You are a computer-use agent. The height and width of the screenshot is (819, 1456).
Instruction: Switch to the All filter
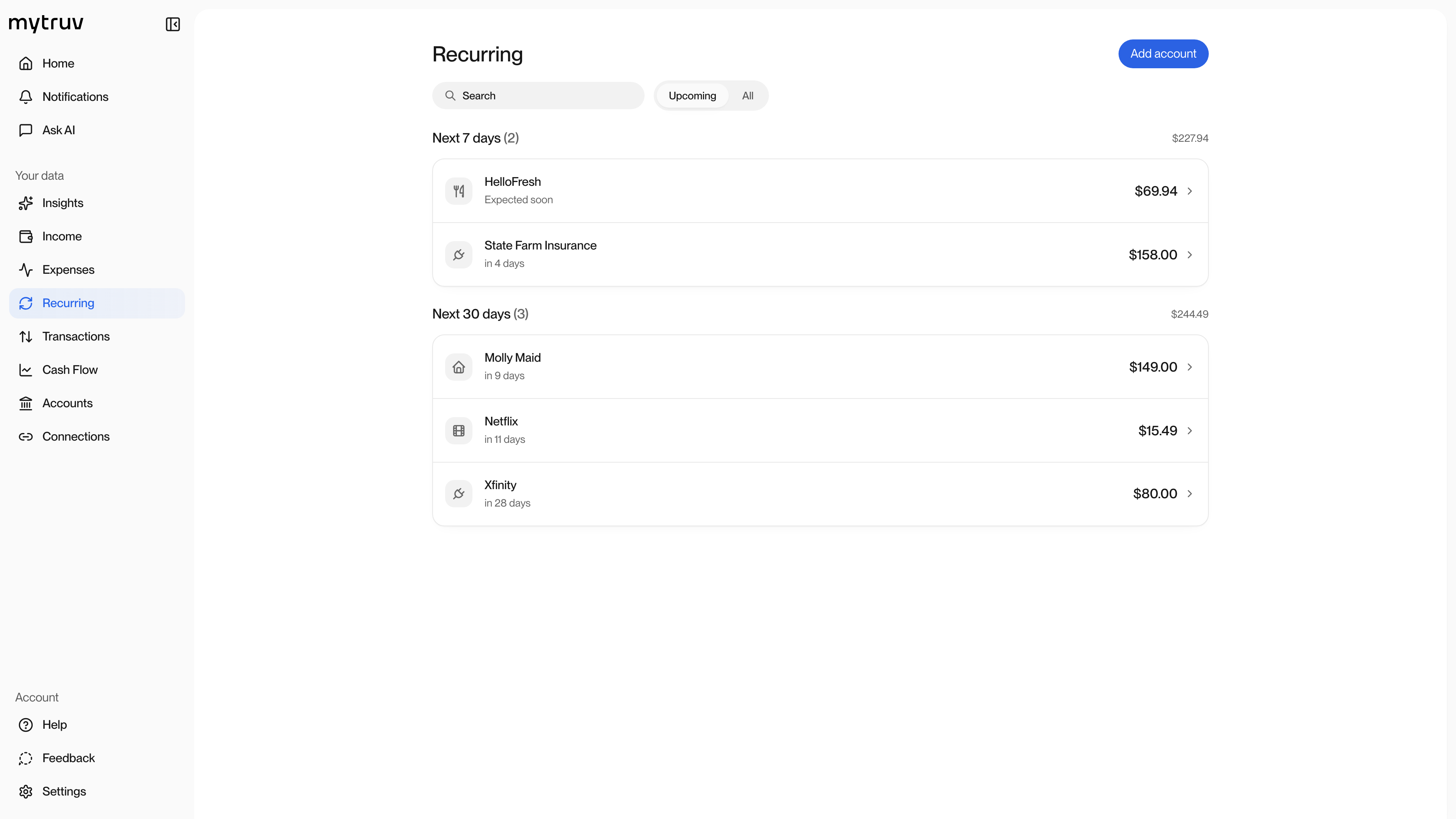pyautogui.click(x=747, y=96)
